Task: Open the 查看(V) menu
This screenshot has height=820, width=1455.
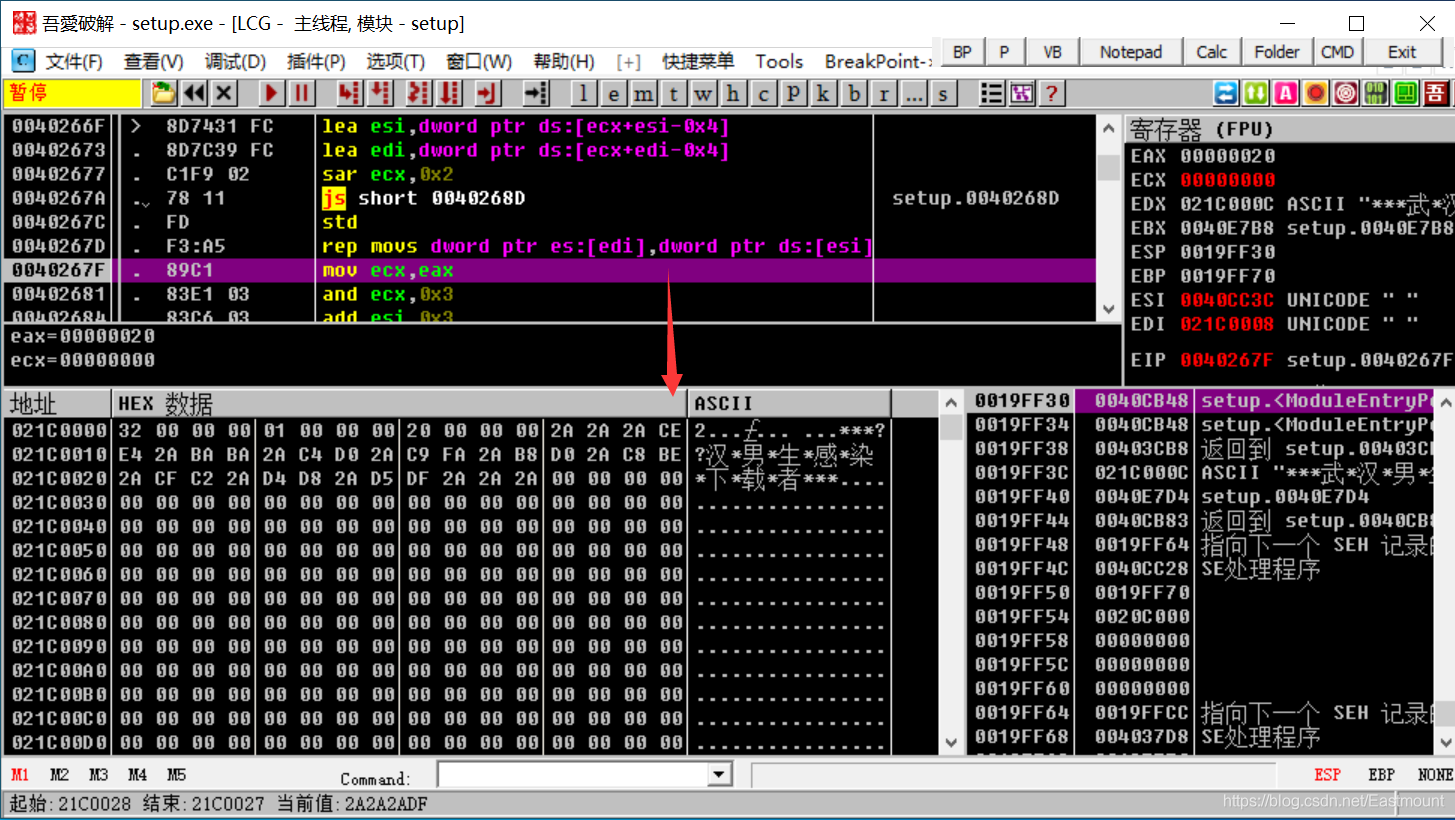Action: (x=153, y=61)
